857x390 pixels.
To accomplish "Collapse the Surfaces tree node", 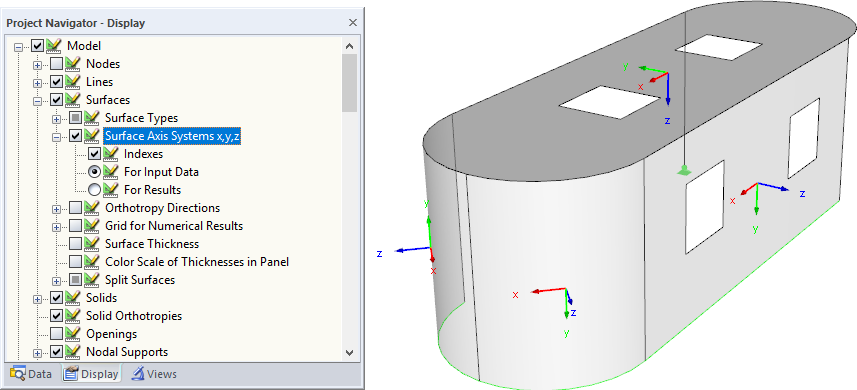I will click(37, 102).
